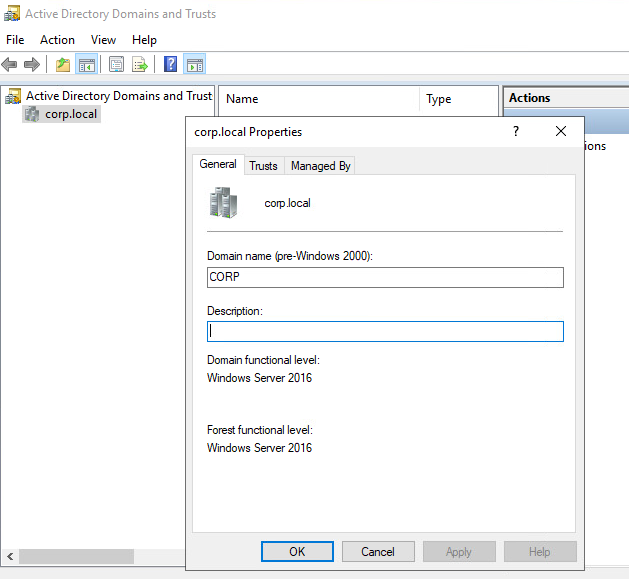629x579 pixels.
Task: Open the Action menu
Action: click(x=57, y=40)
